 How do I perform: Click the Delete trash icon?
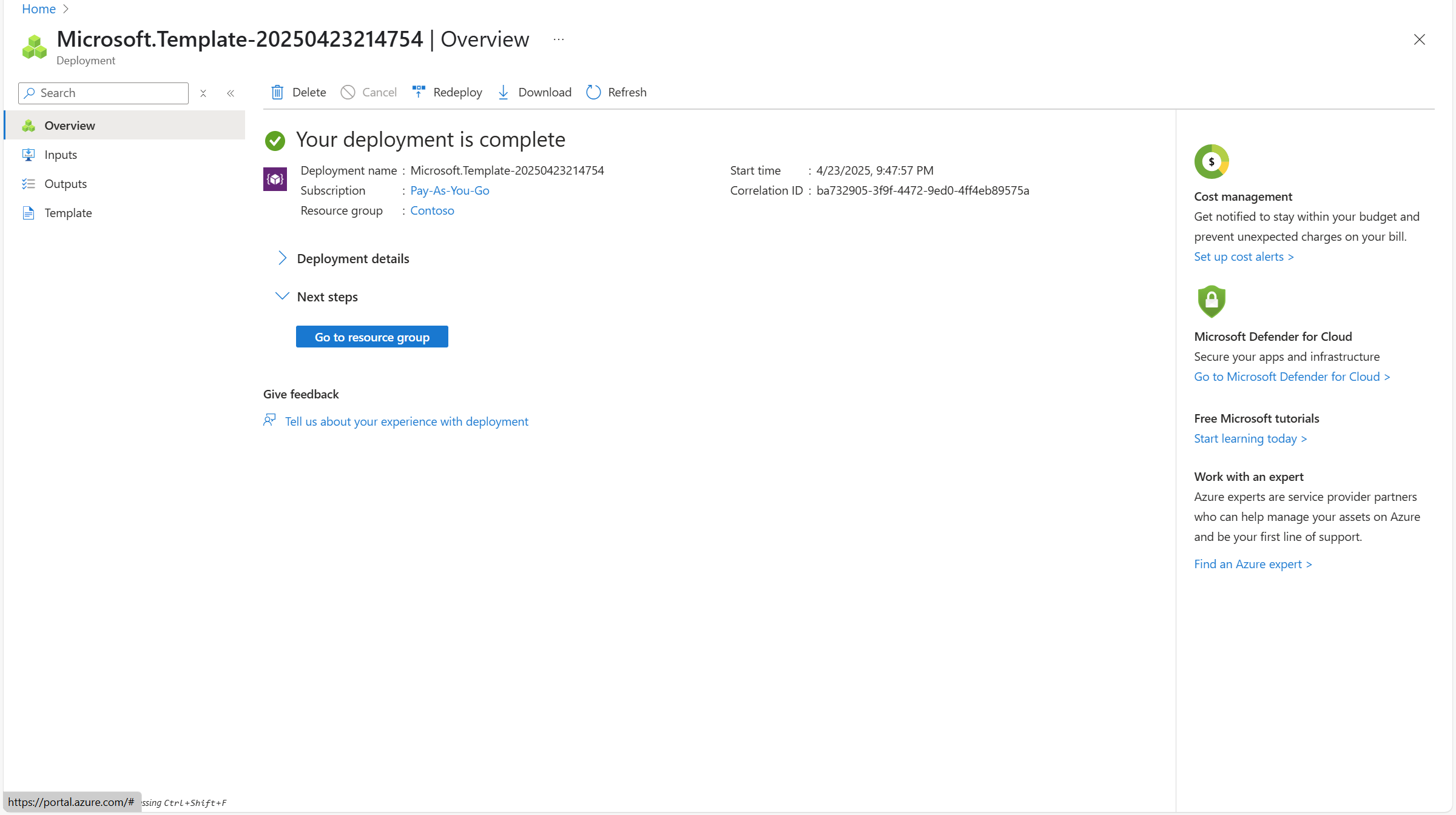click(x=277, y=92)
